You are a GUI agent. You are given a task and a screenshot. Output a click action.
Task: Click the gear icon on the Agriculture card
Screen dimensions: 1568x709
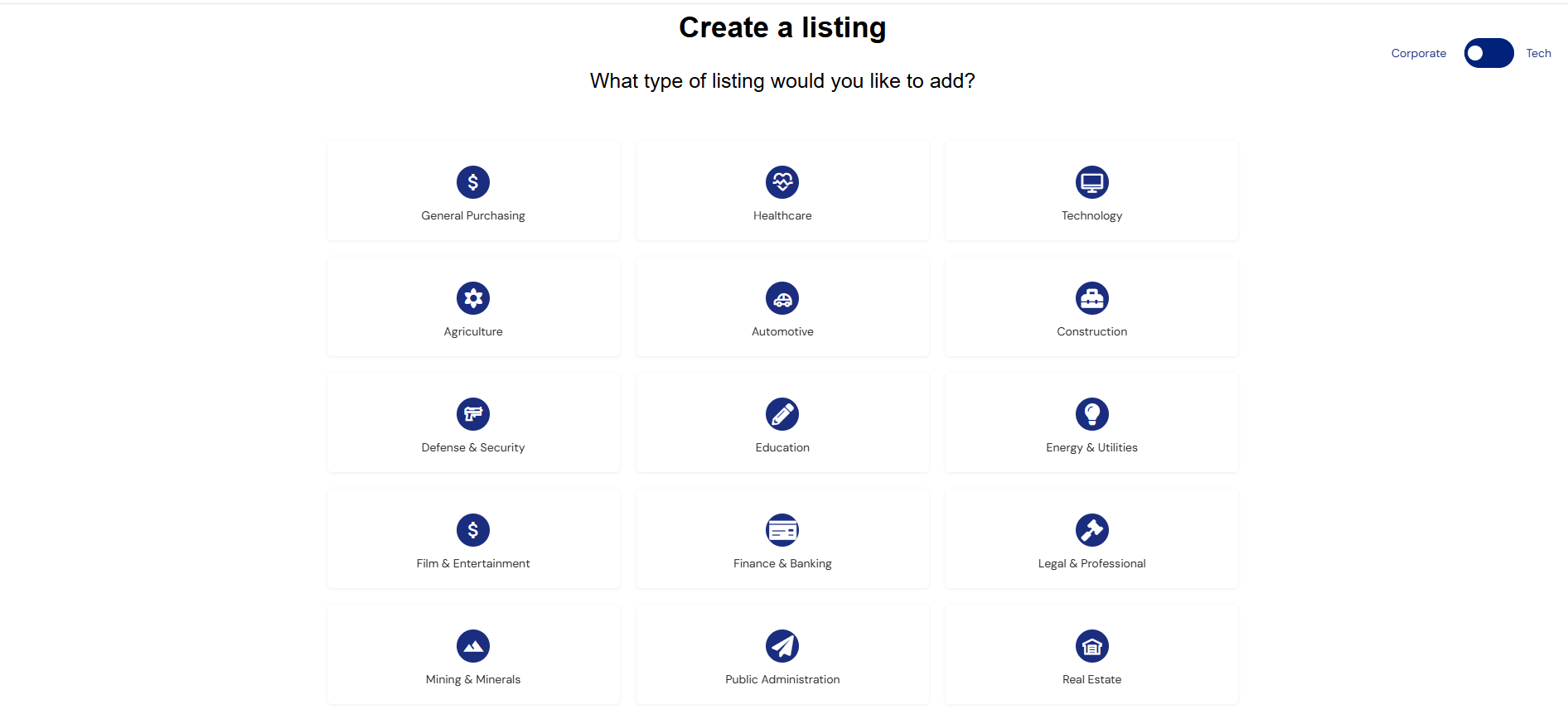(472, 297)
